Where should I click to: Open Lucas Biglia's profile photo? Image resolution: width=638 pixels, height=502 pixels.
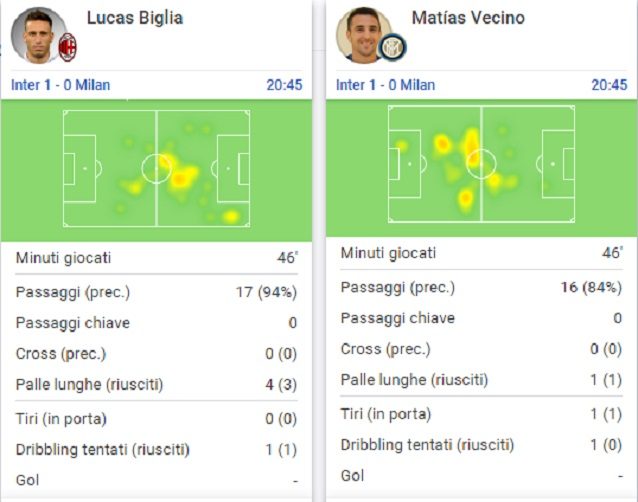click(x=38, y=36)
